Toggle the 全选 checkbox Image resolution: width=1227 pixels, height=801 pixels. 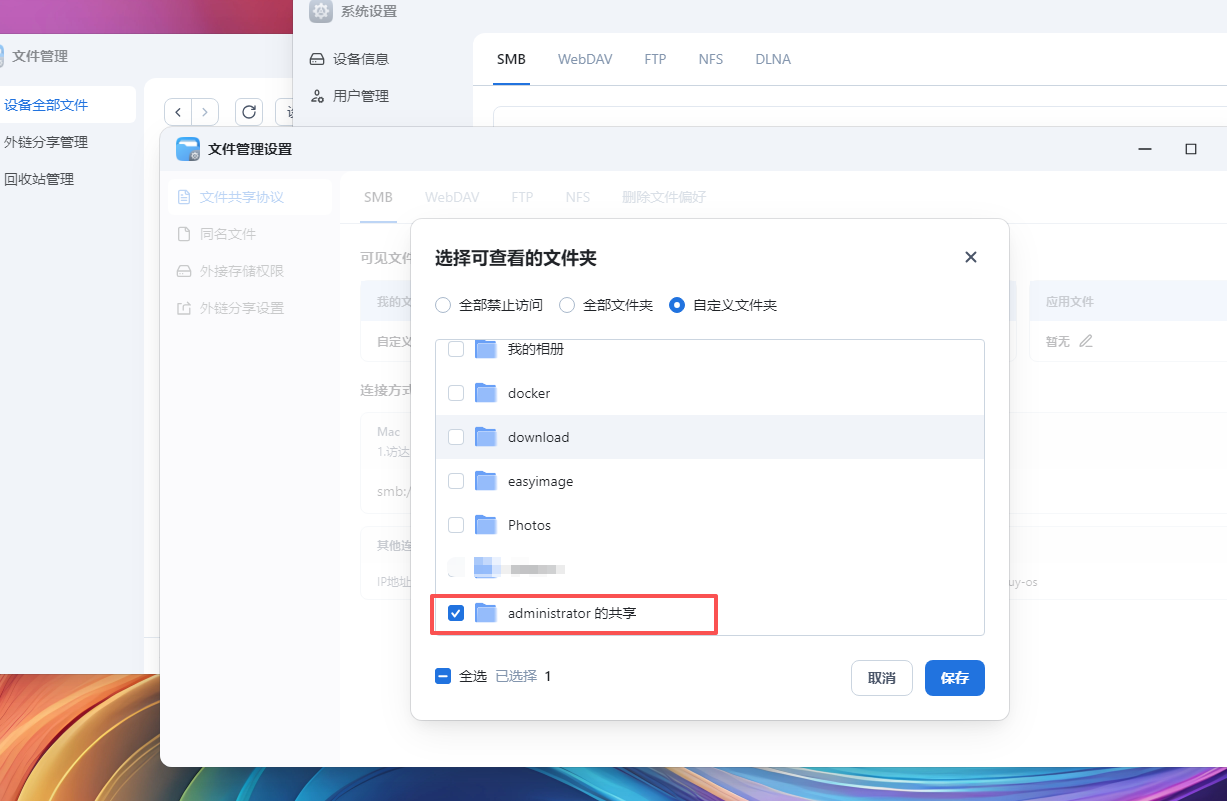click(443, 676)
